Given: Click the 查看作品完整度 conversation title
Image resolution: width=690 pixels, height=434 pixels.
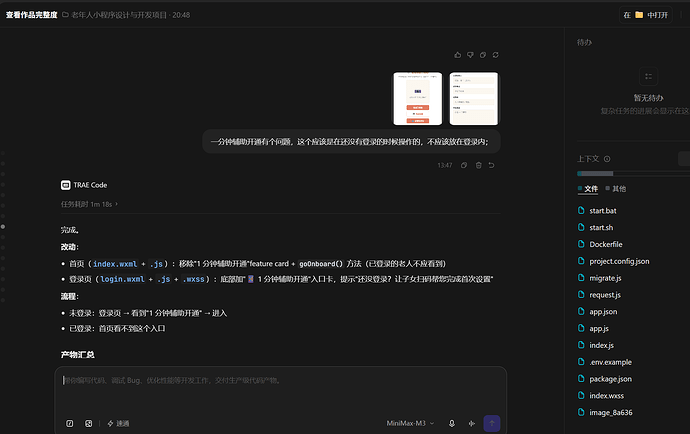Looking at the screenshot, I should (32, 15).
